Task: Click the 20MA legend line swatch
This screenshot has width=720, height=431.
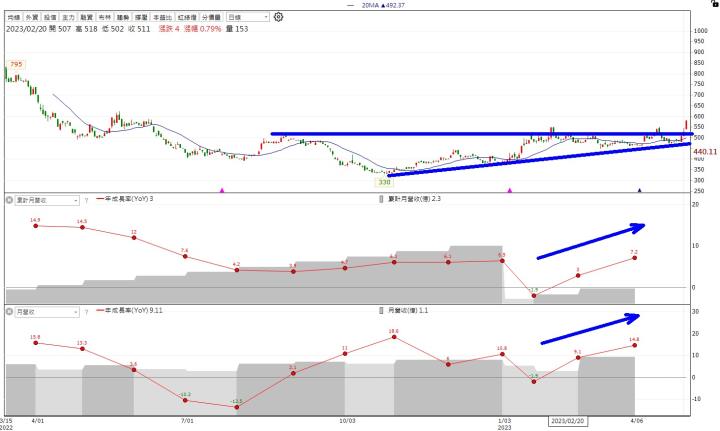Action: coord(352,5)
